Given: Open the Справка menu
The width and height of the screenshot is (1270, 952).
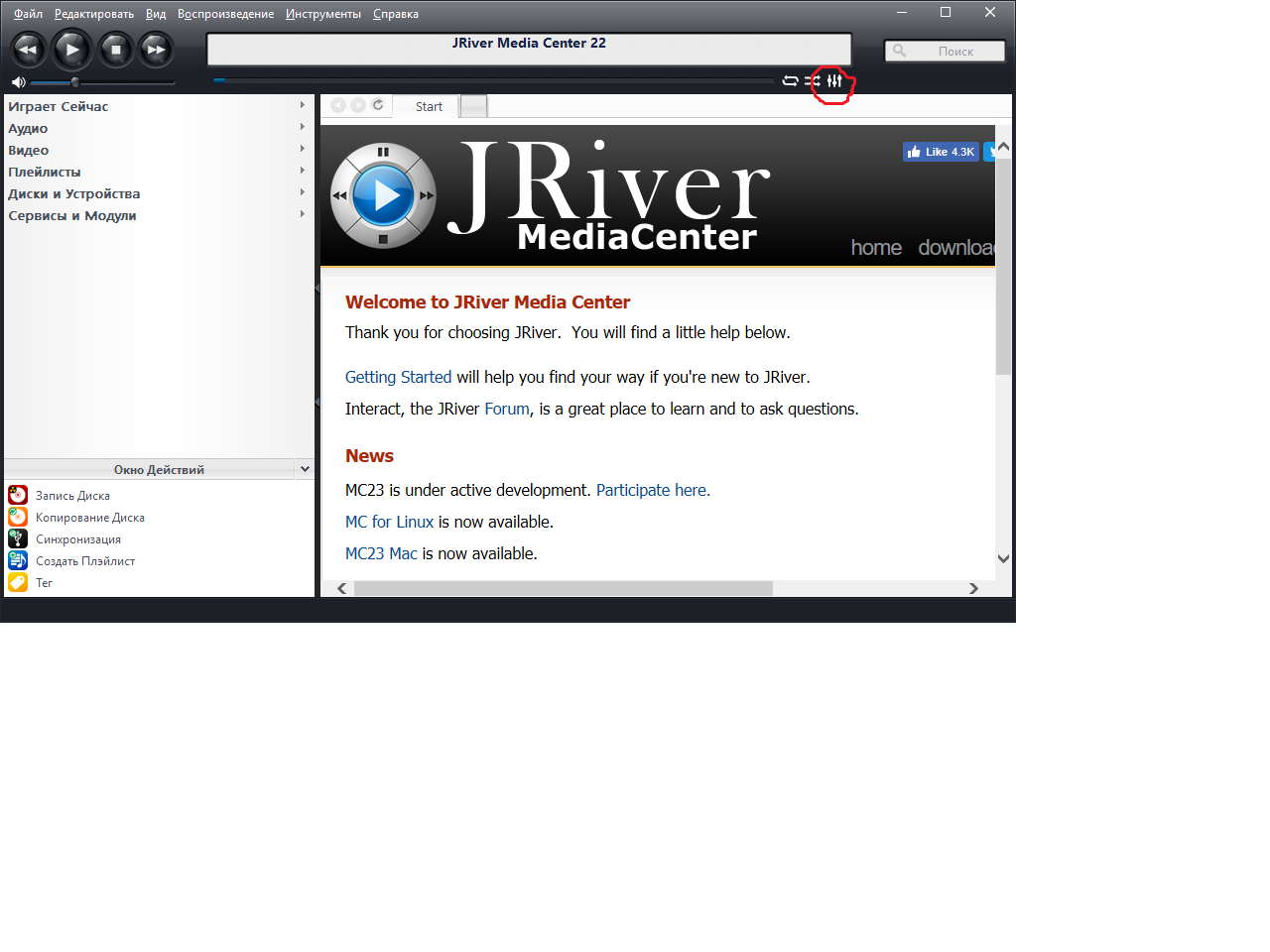Looking at the screenshot, I should tap(396, 14).
